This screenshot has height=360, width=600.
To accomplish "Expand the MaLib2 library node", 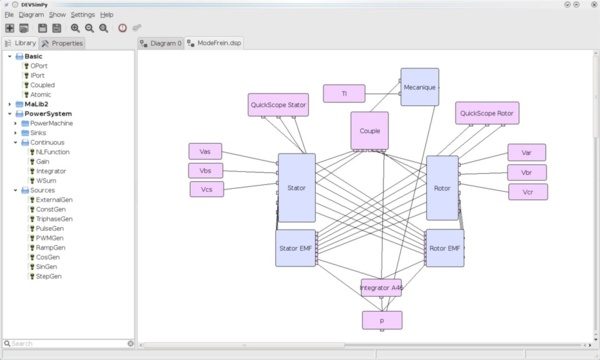I will tap(10, 104).
